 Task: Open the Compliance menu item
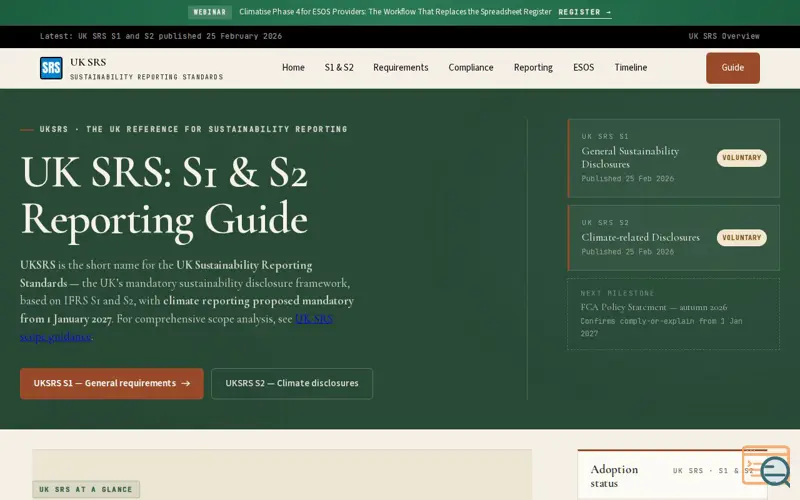(x=471, y=67)
